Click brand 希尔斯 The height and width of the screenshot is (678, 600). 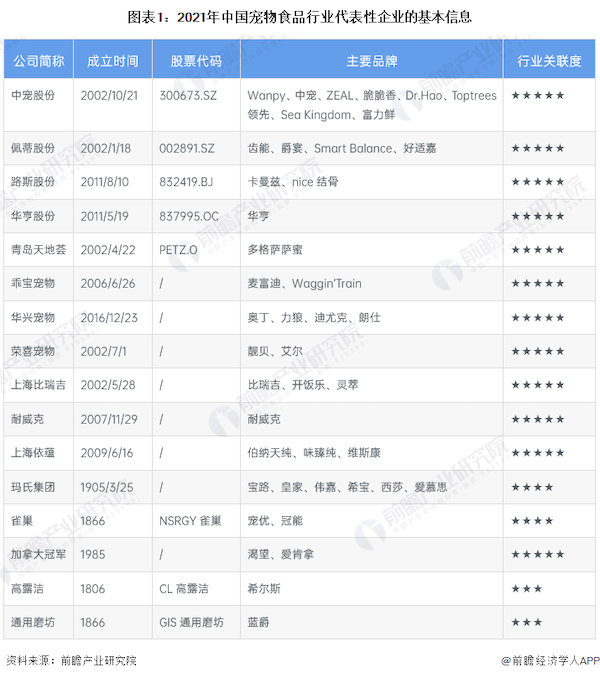[264, 588]
